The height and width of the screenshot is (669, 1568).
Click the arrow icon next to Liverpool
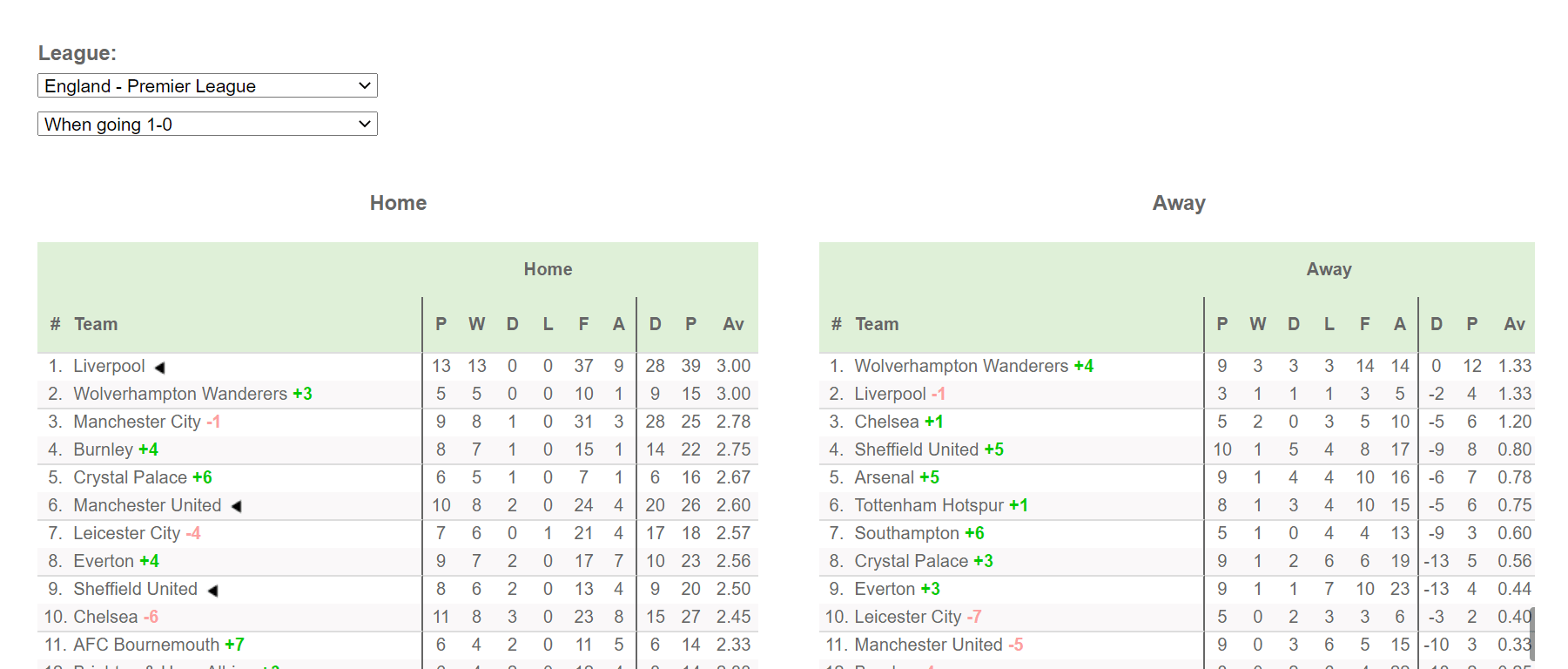pyautogui.click(x=159, y=368)
